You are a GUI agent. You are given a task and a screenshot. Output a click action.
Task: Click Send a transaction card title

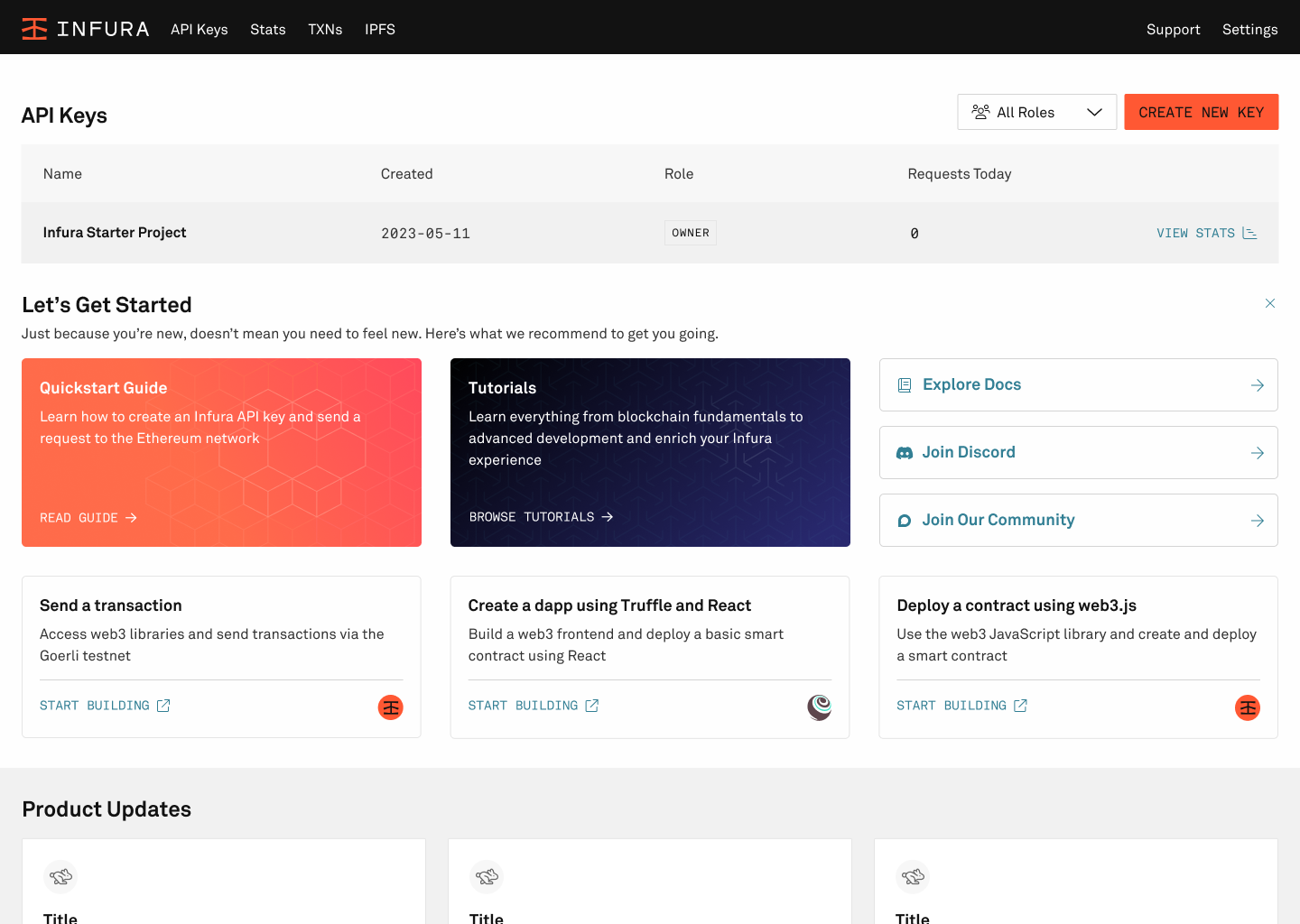[111, 605]
